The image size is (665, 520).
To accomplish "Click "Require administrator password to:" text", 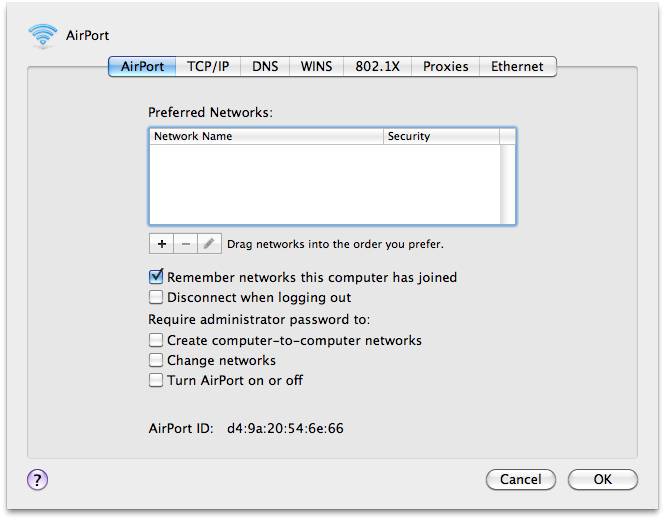I will 259,319.
